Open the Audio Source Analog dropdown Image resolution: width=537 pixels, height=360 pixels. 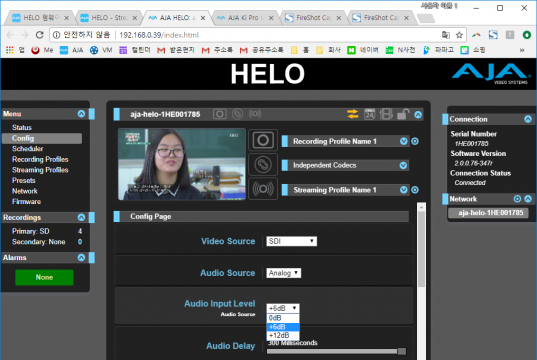tap(284, 273)
